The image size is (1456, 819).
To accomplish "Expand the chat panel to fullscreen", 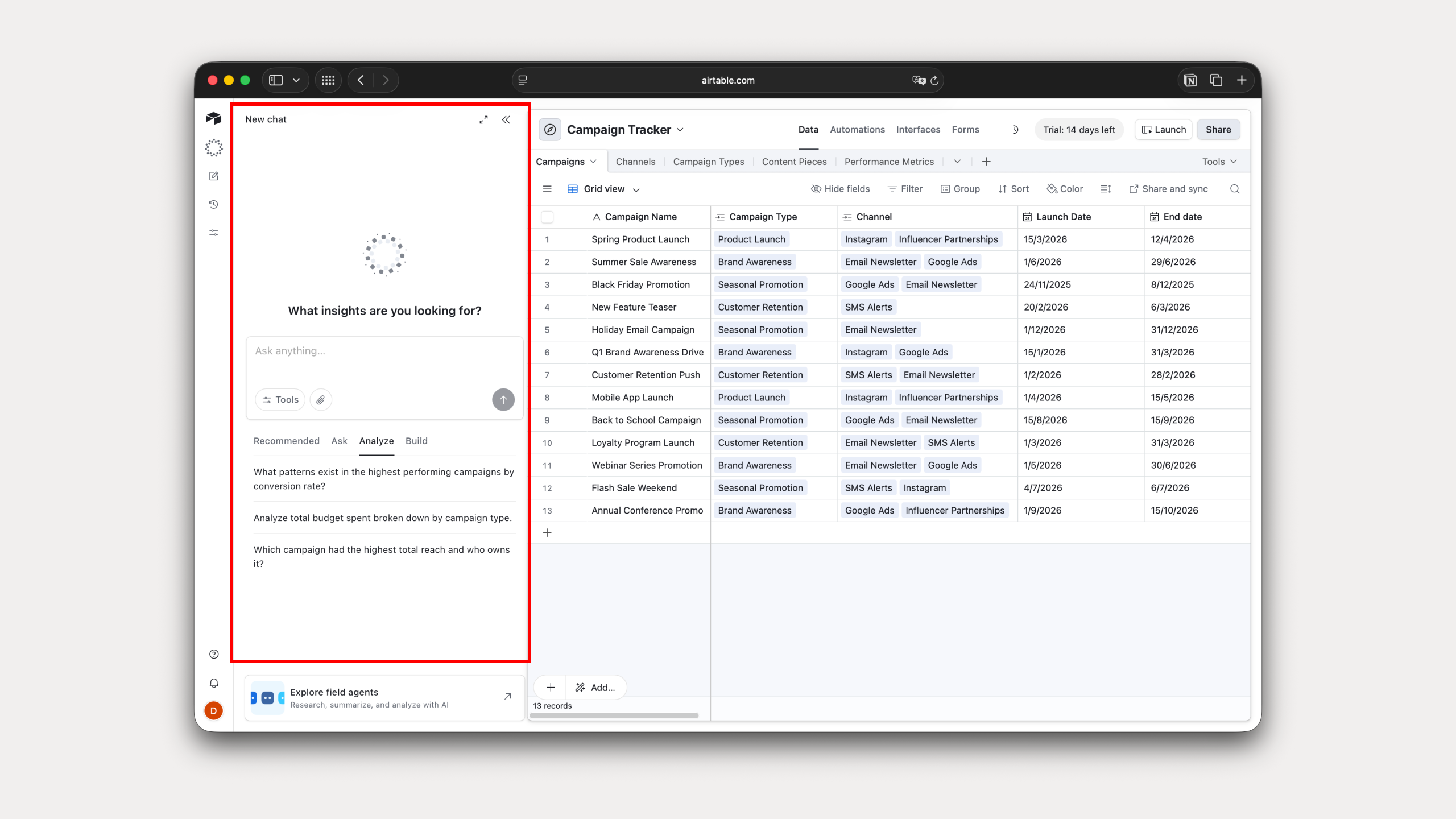I will click(x=483, y=119).
